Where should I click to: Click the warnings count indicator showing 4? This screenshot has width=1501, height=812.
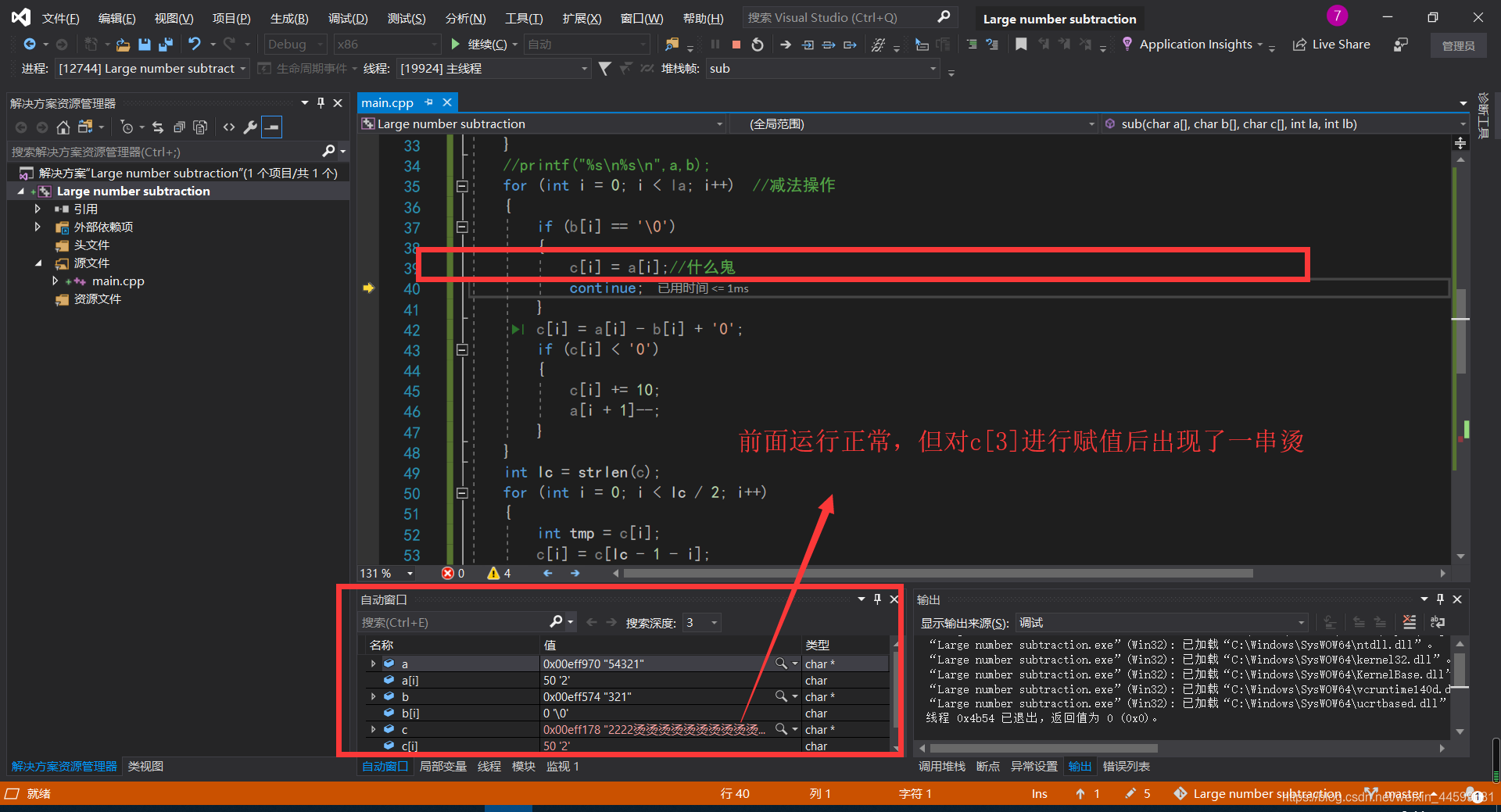499,574
